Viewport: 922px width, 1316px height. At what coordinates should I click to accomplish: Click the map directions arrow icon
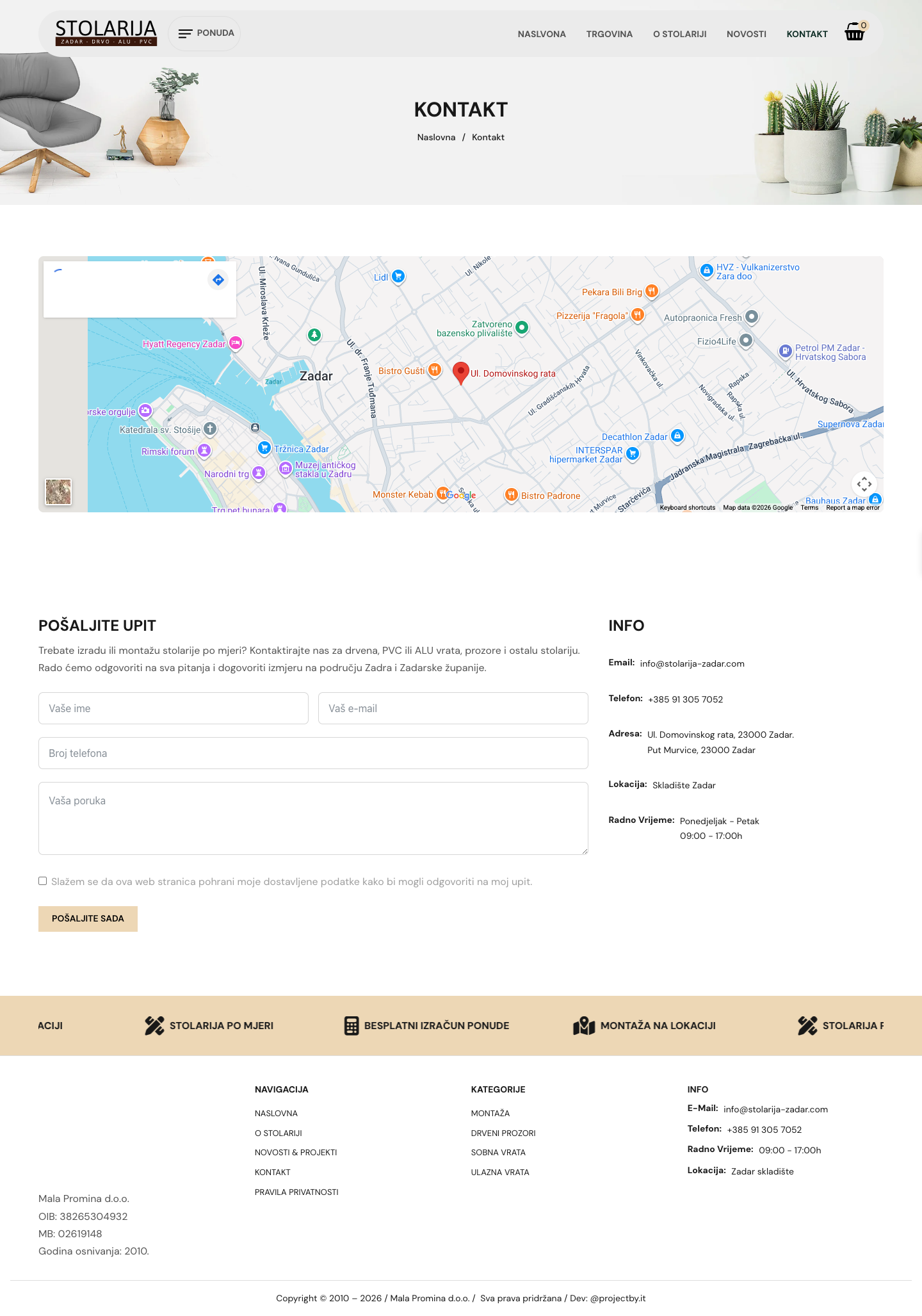coord(218,280)
